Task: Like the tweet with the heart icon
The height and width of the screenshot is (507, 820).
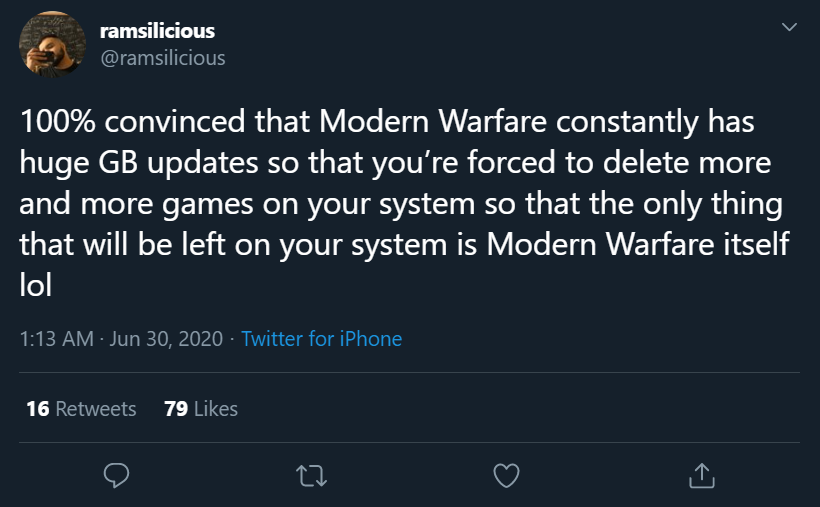Action: 507,476
